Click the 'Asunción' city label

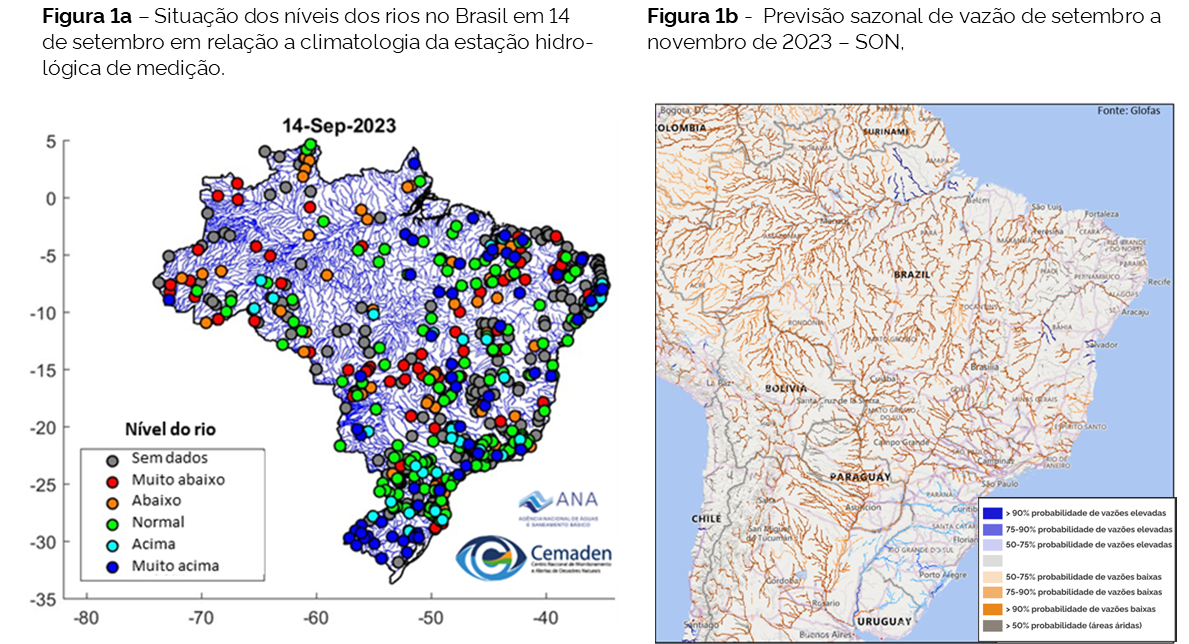(x=863, y=507)
